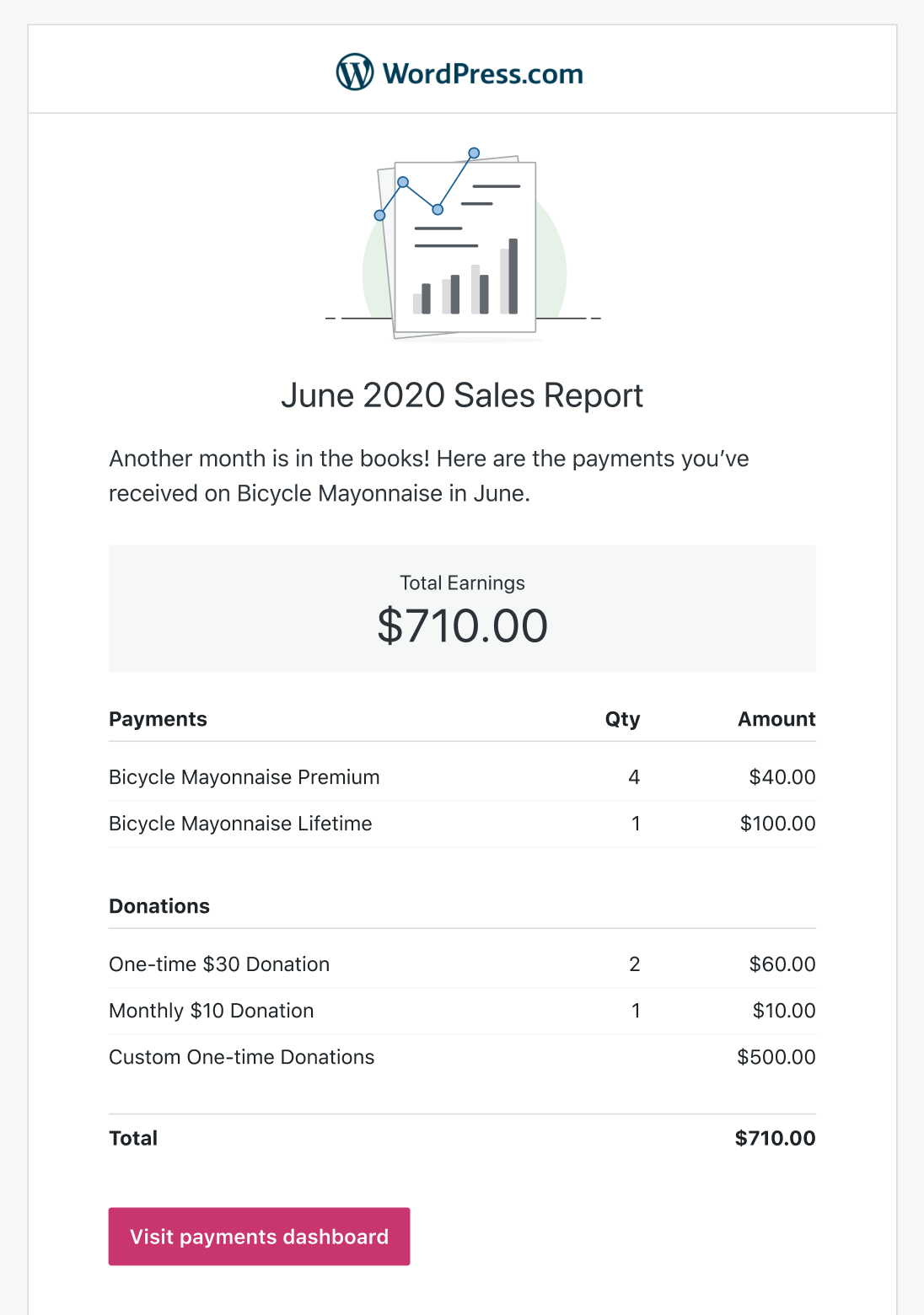
Task: Click the 'Another month is in the books' paragraph
Action: (x=429, y=476)
